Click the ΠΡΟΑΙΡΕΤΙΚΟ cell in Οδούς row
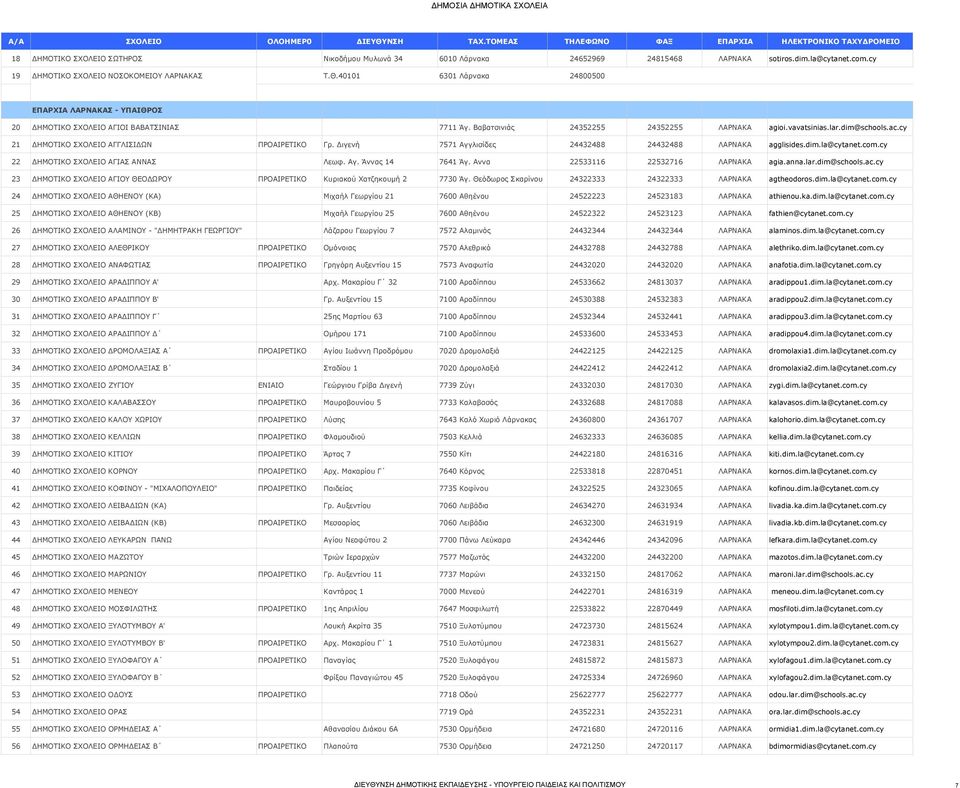 [x=282, y=695]
